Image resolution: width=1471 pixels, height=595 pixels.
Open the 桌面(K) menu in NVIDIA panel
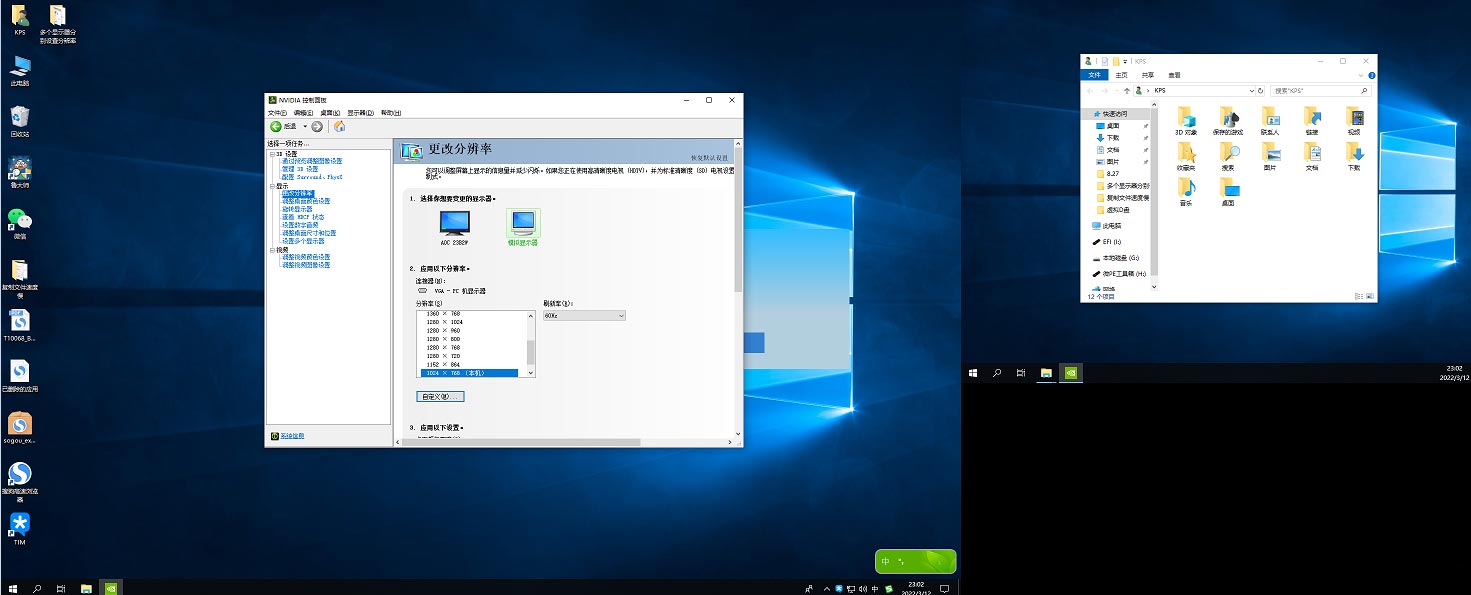click(329, 113)
